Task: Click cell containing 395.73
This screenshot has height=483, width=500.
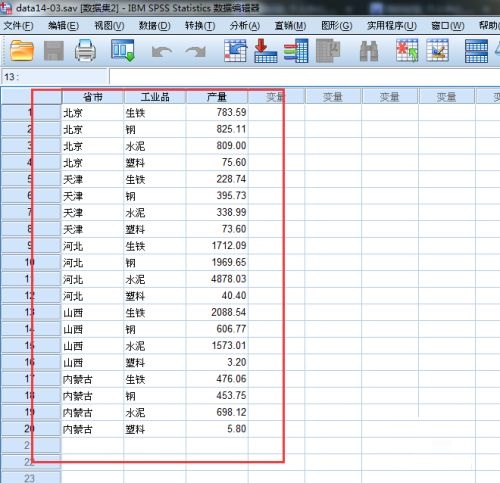Action: click(217, 196)
